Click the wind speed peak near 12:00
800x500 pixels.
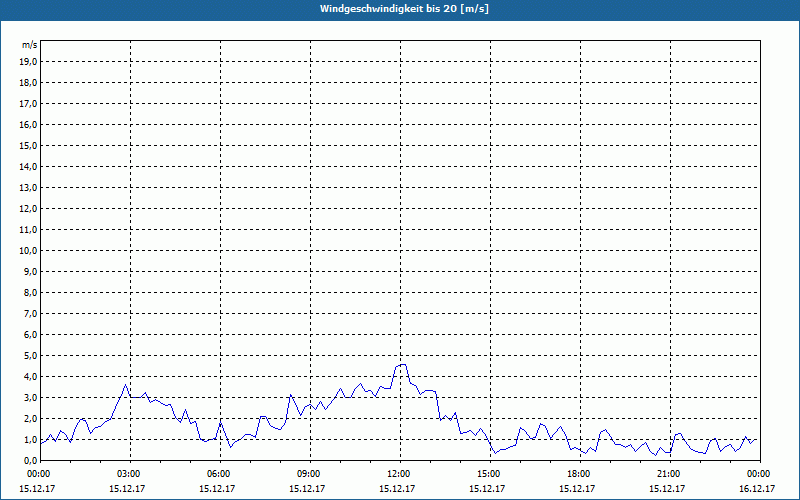(x=403, y=364)
